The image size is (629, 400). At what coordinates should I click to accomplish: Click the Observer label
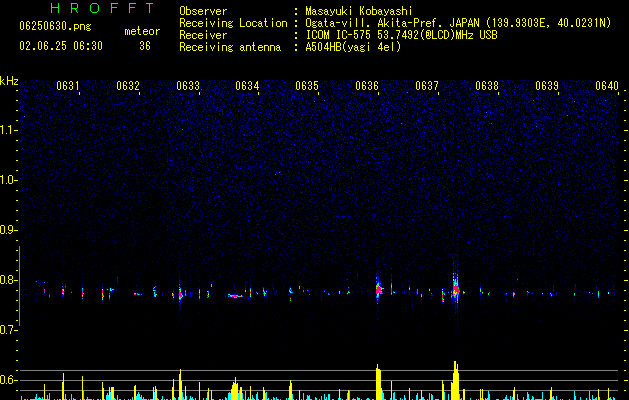click(203, 11)
